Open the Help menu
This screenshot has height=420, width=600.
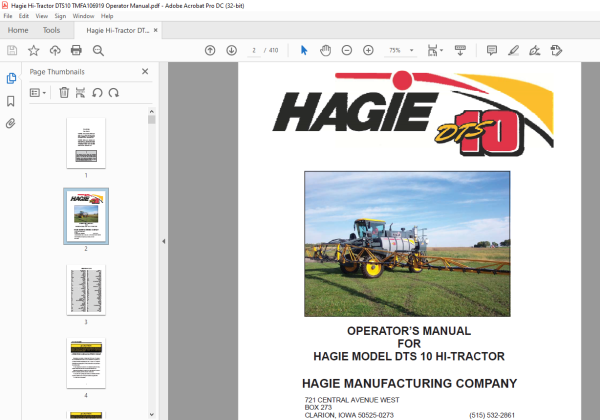click(107, 16)
